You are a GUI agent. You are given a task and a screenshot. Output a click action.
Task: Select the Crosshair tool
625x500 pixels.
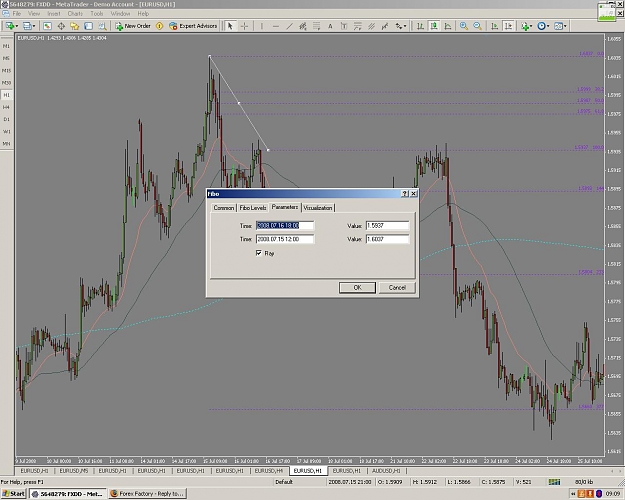(x=244, y=26)
